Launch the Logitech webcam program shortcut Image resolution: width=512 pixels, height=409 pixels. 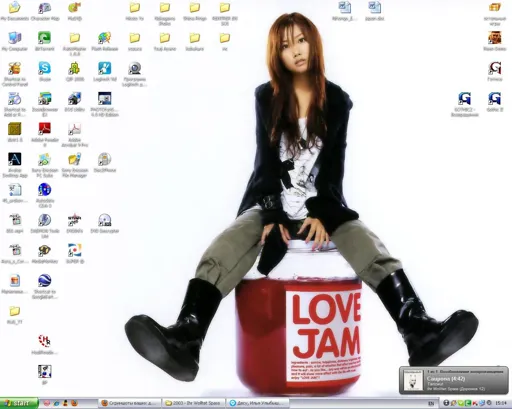pyautogui.click(x=134, y=68)
